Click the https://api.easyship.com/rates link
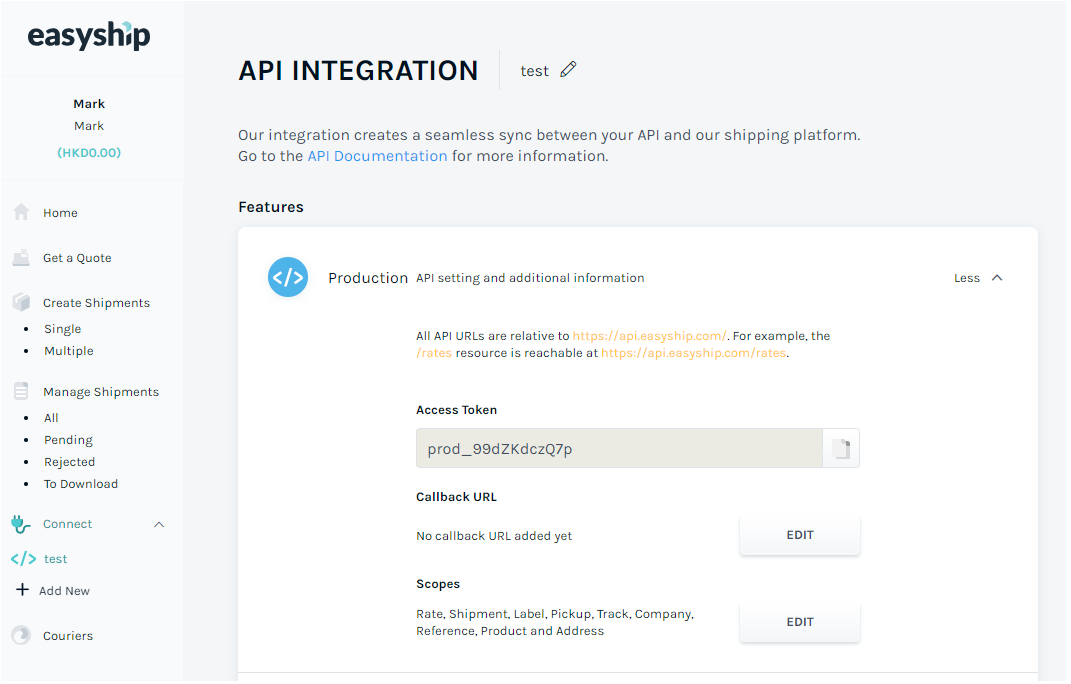The width and height of the screenshot is (1071, 684). click(693, 353)
